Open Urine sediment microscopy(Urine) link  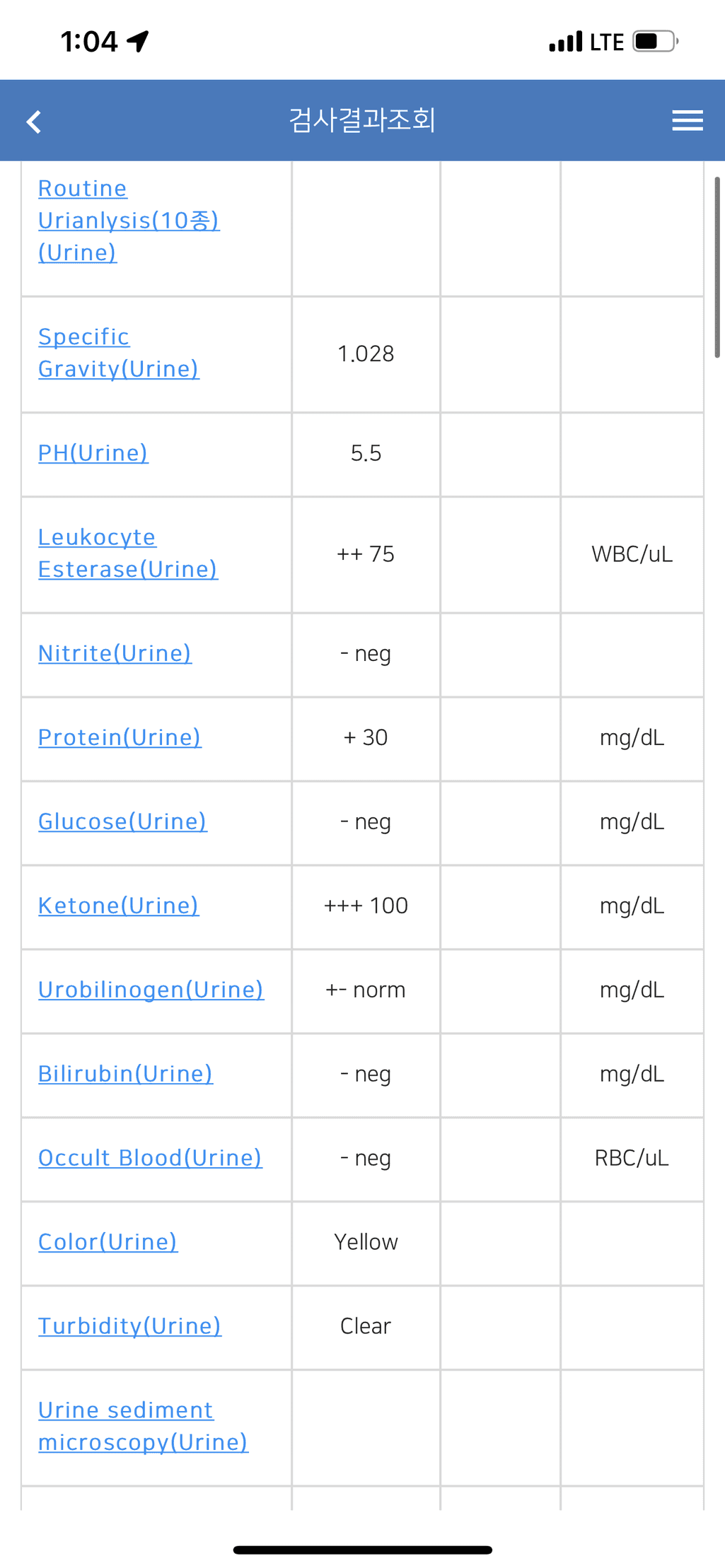[x=143, y=1426]
